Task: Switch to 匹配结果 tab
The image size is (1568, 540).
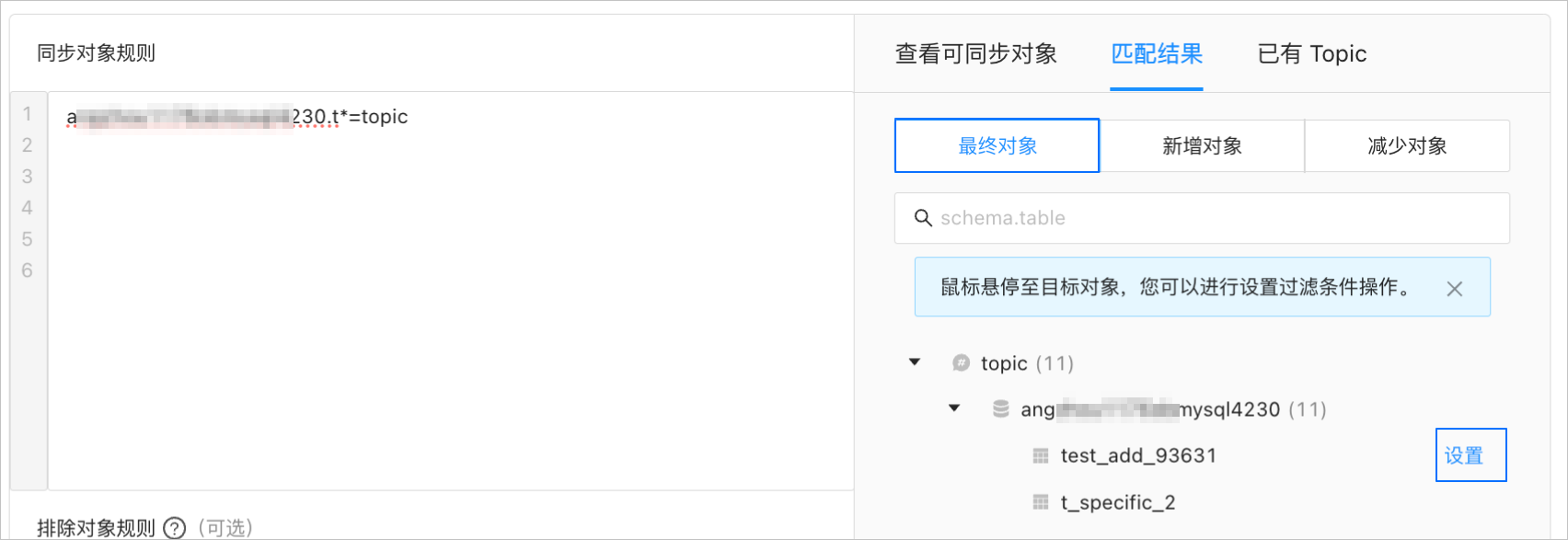Action: (x=1157, y=54)
